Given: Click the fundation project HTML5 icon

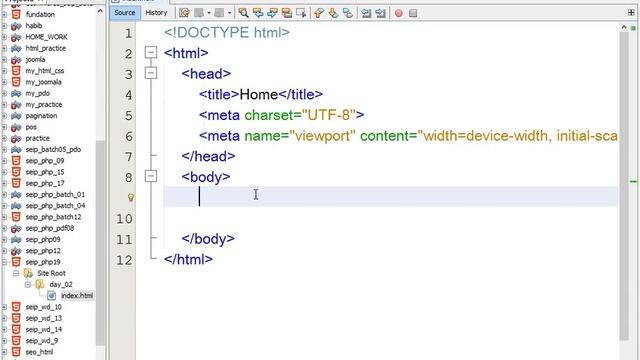Looking at the screenshot, I should pos(16,14).
